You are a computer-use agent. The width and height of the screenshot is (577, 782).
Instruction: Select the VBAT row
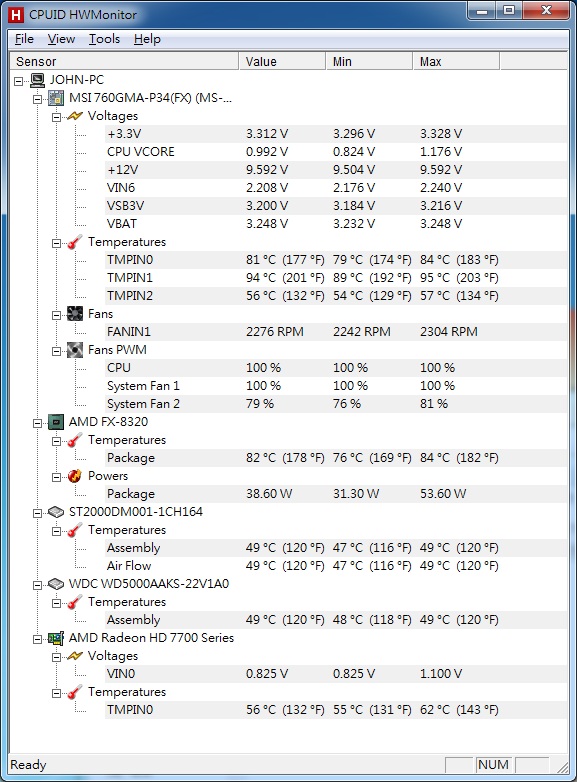point(336,223)
